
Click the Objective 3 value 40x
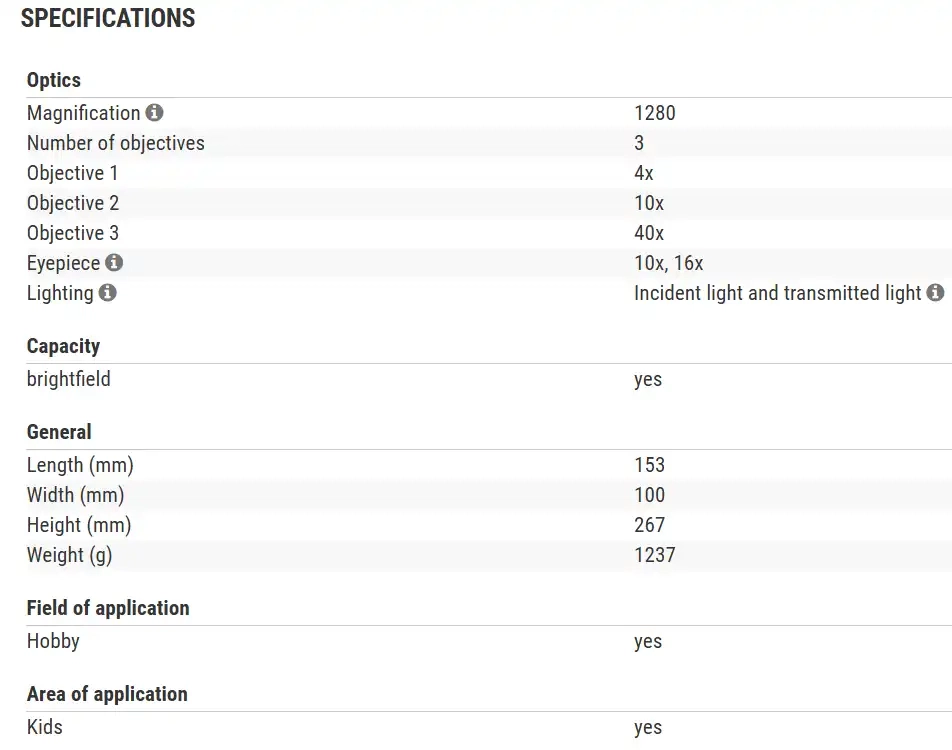[649, 233]
